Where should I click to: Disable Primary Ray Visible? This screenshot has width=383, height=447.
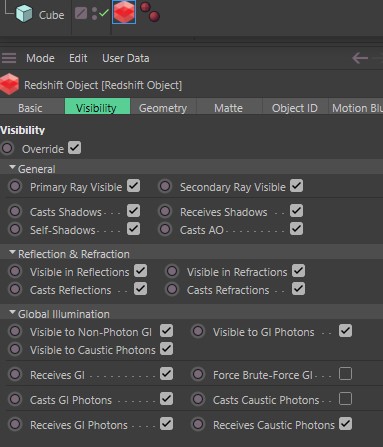(133, 186)
